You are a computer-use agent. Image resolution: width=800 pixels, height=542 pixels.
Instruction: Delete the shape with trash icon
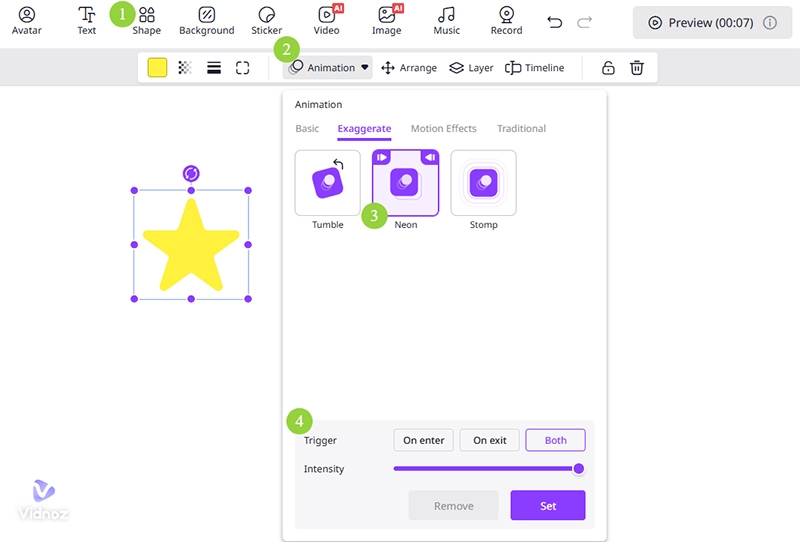[636, 68]
